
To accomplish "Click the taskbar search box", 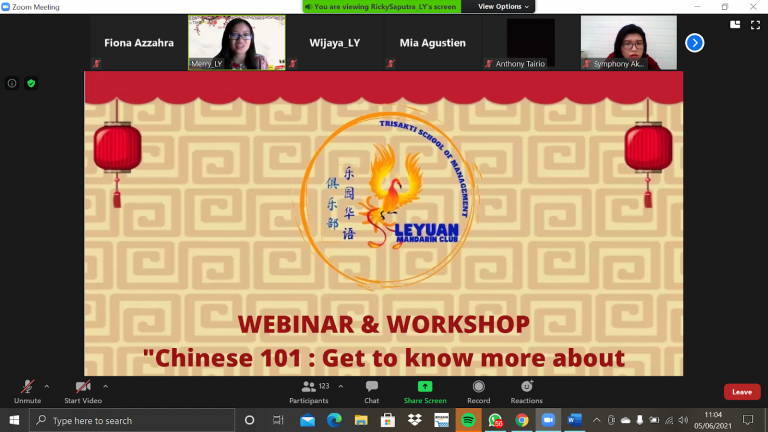I will [132, 420].
